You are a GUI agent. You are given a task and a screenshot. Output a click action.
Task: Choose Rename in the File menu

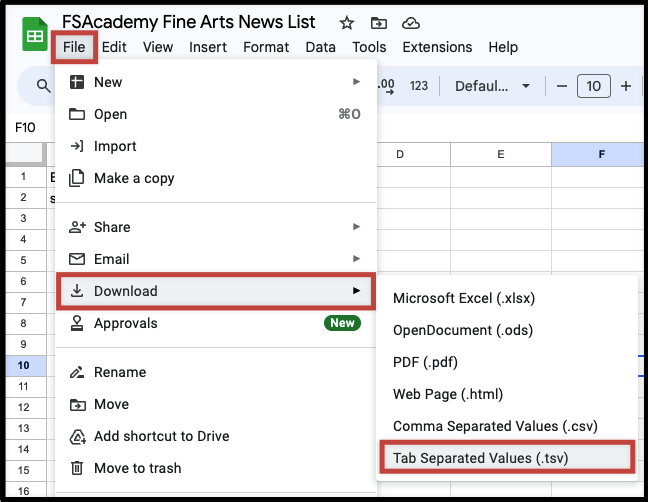click(x=216, y=372)
